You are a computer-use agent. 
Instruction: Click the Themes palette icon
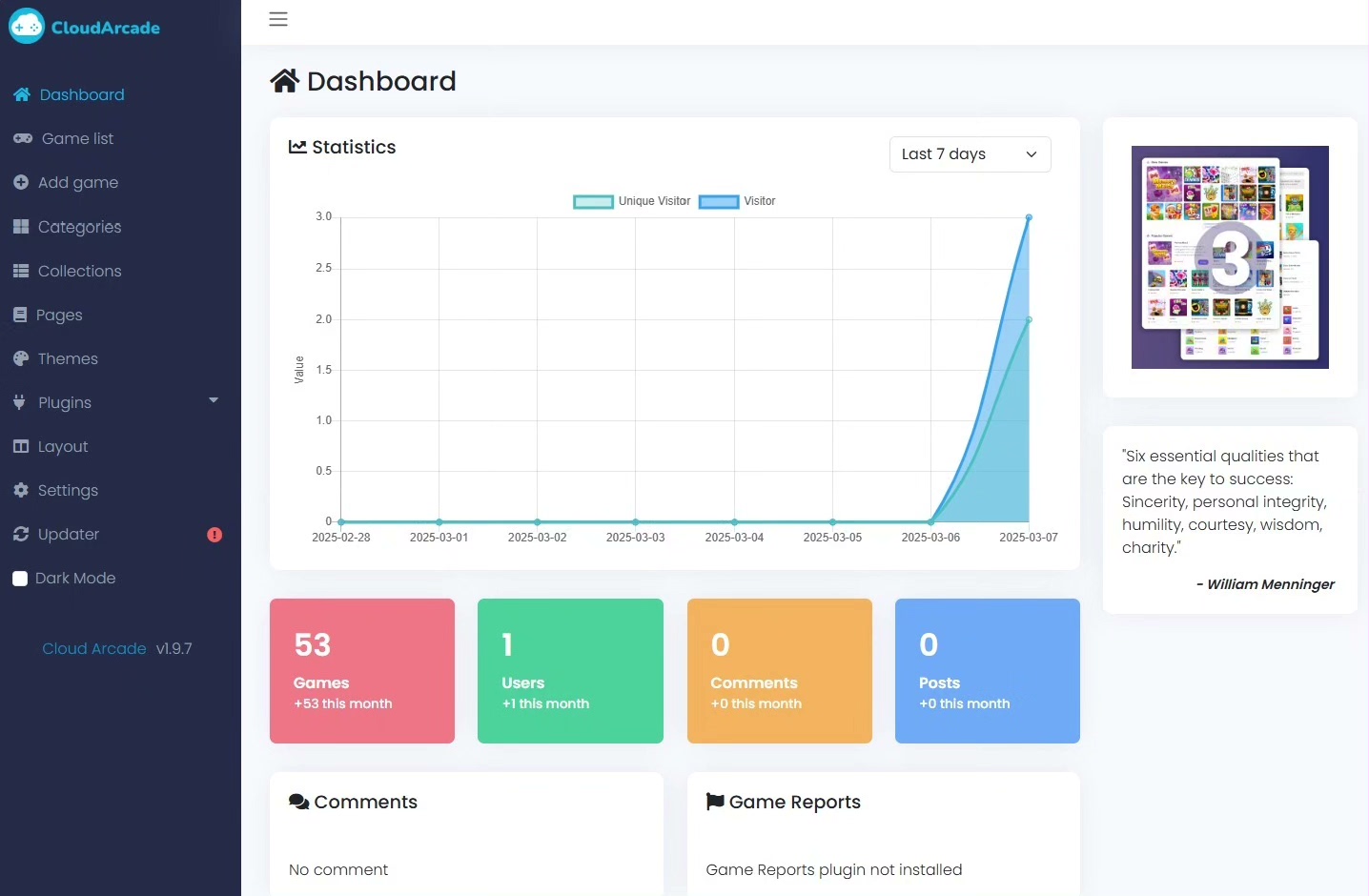(x=21, y=358)
